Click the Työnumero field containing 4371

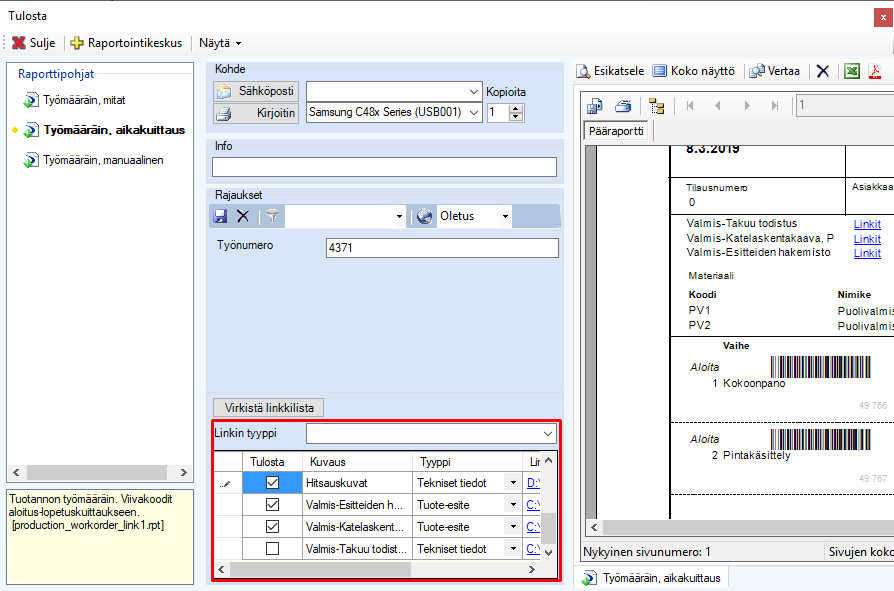442,248
